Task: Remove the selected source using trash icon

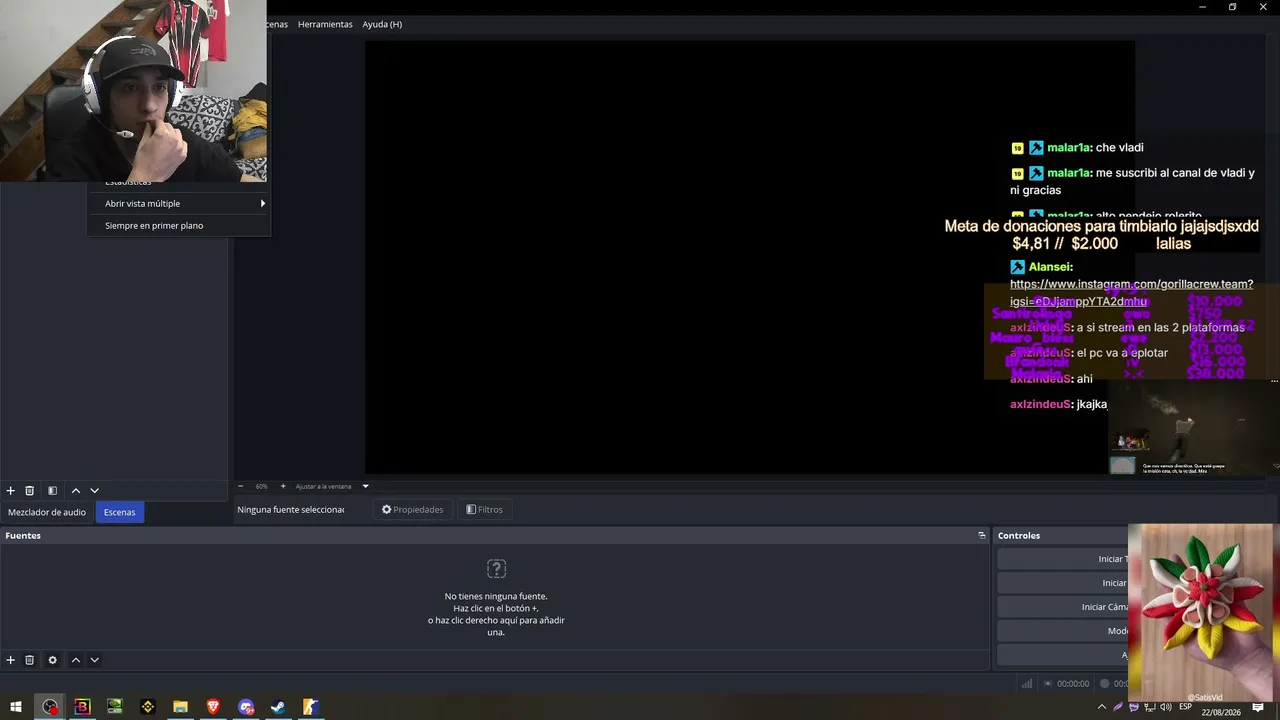Action: (x=30, y=660)
